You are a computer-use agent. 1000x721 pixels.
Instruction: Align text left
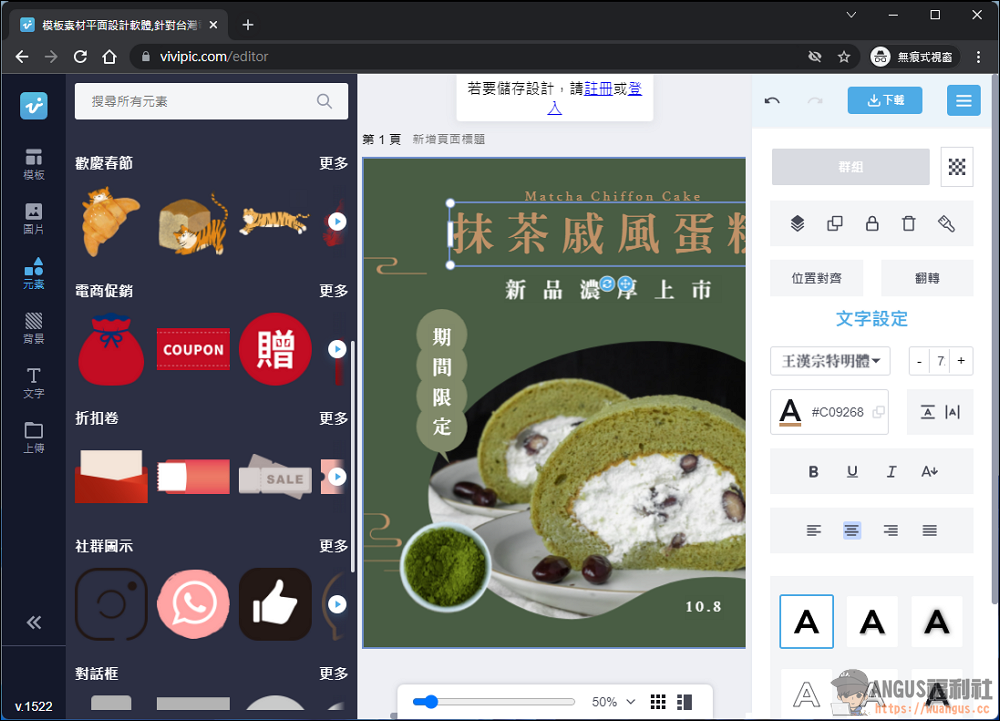point(813,530)
